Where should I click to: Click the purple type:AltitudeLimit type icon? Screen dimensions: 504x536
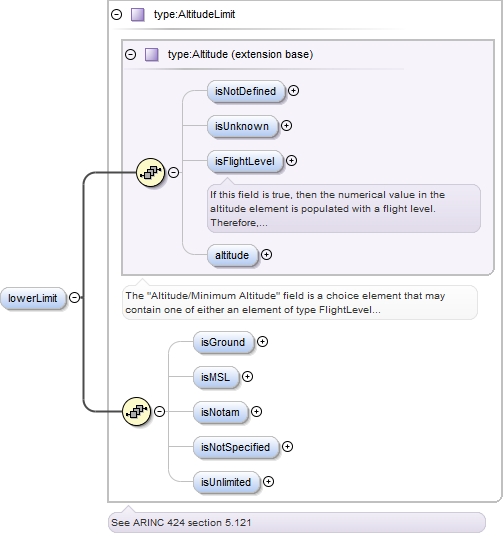click(x=138, y=15)
